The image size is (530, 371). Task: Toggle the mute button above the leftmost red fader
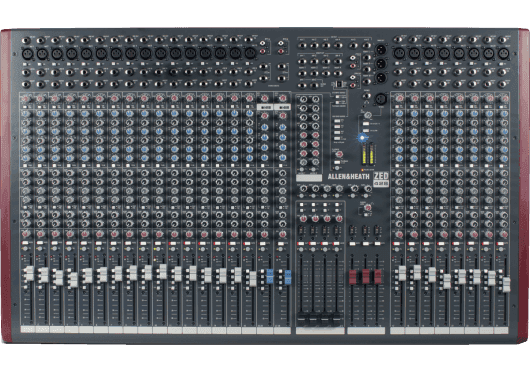[x=352, y=244]
